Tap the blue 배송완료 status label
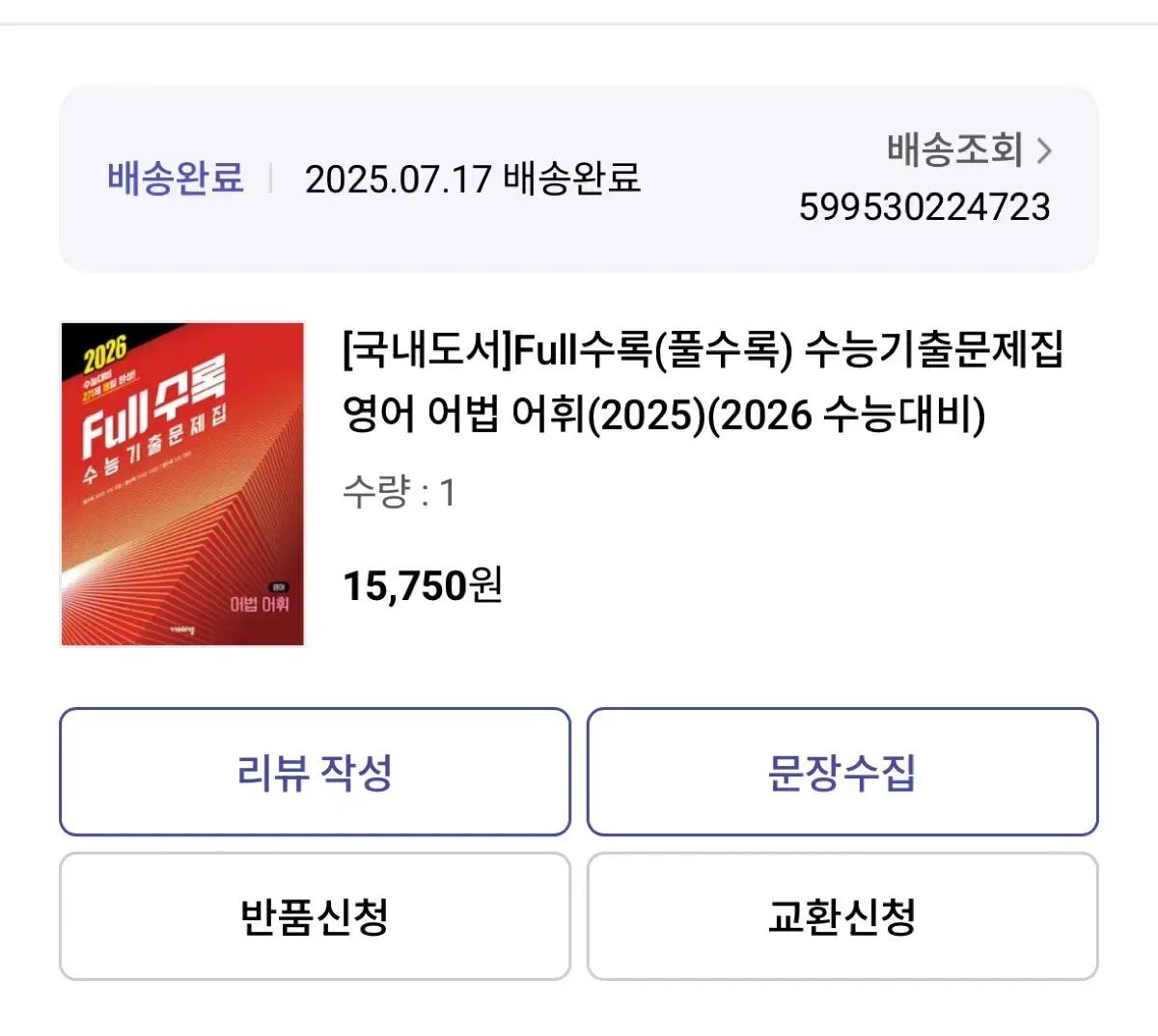 pos(176,178)
